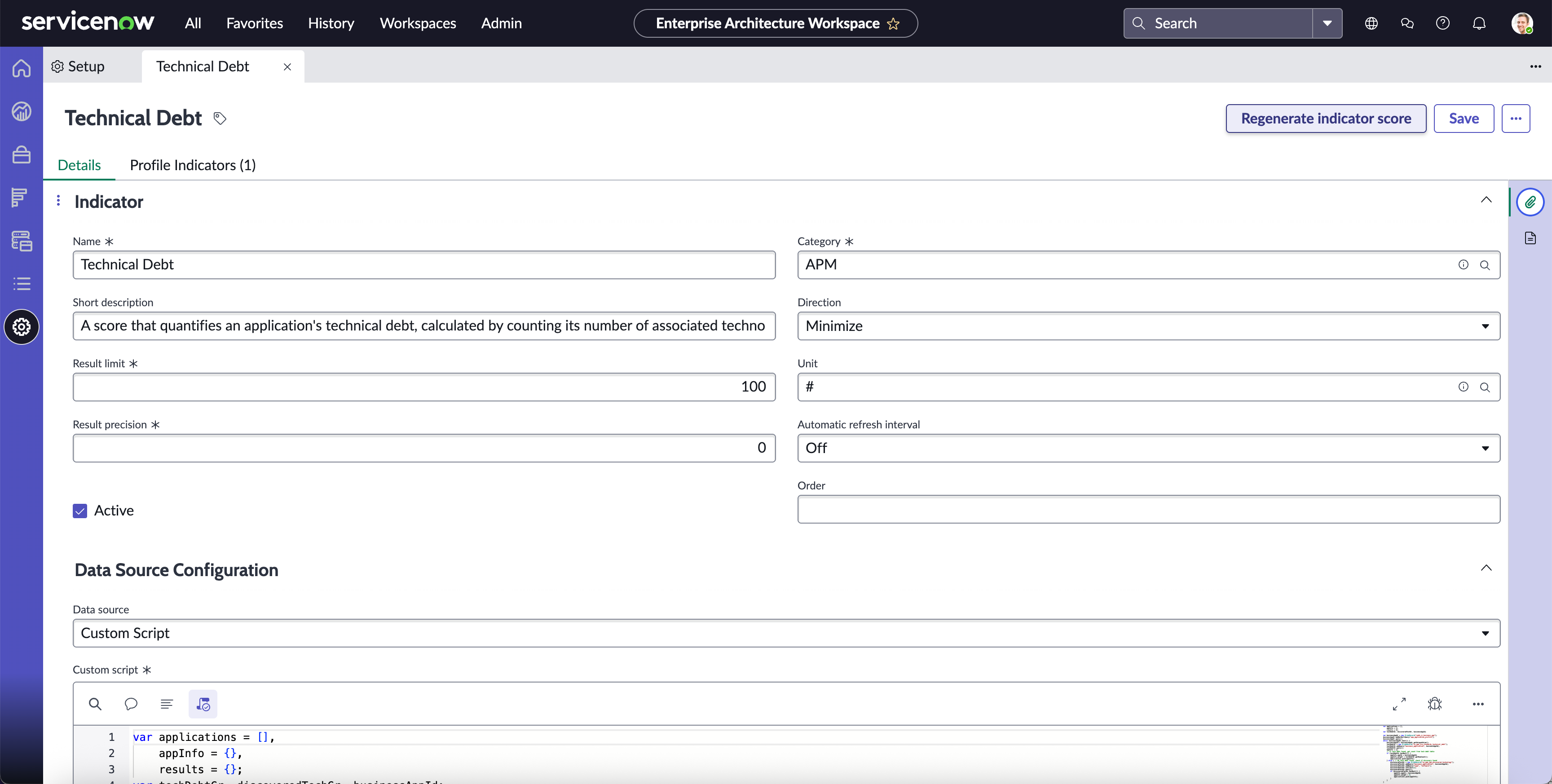Click the search icon in script editor toolbar
1552x784 pixels.
pyautogui.click(x=95, y=703)
